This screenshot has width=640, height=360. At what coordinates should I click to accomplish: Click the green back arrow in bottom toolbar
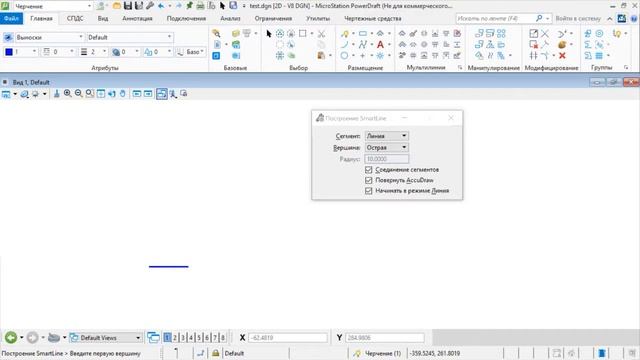click(11, 338)
